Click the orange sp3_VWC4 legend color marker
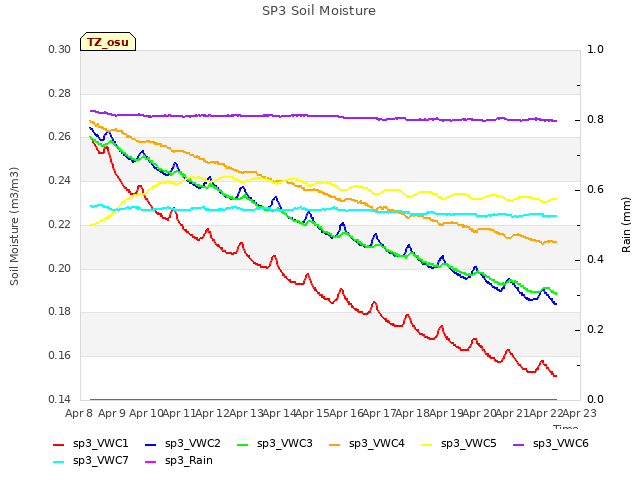Viewport: 640px width, 480px height. 335,444
